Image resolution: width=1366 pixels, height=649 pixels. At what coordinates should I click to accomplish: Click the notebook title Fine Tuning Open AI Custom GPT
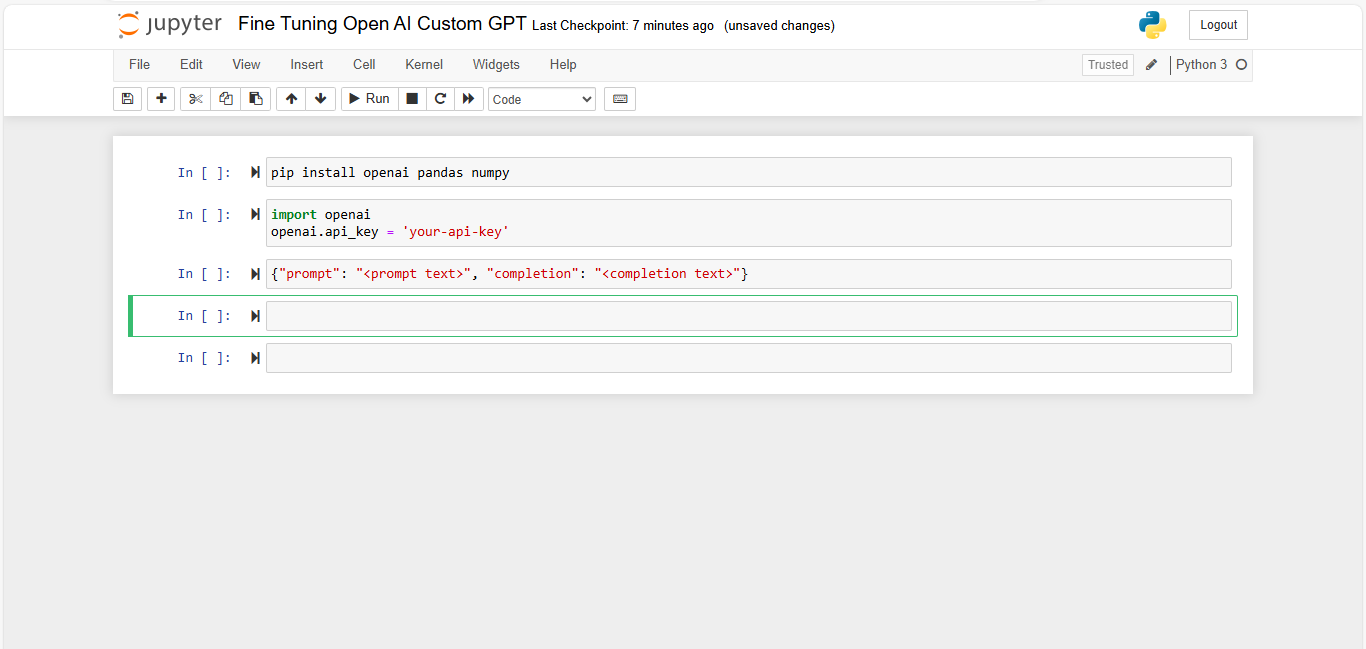tap(380, 23)
